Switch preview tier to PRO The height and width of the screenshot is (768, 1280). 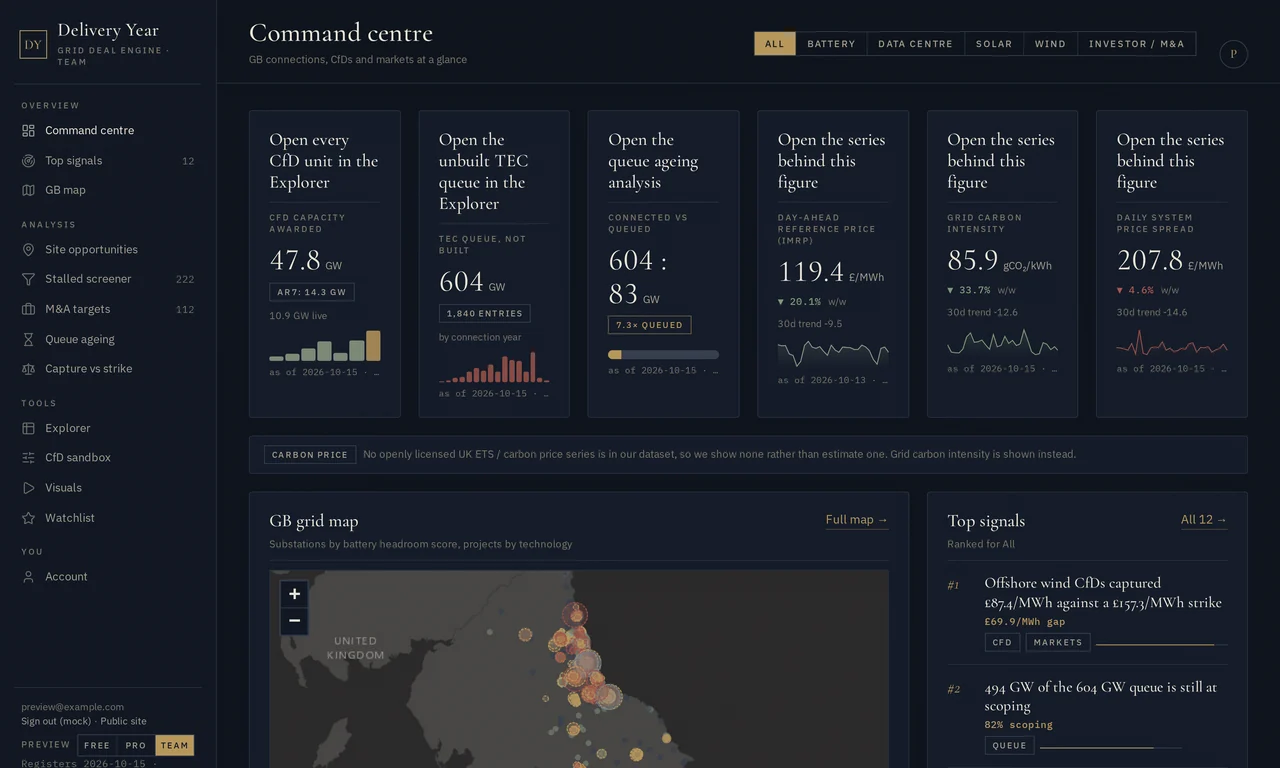136,745
